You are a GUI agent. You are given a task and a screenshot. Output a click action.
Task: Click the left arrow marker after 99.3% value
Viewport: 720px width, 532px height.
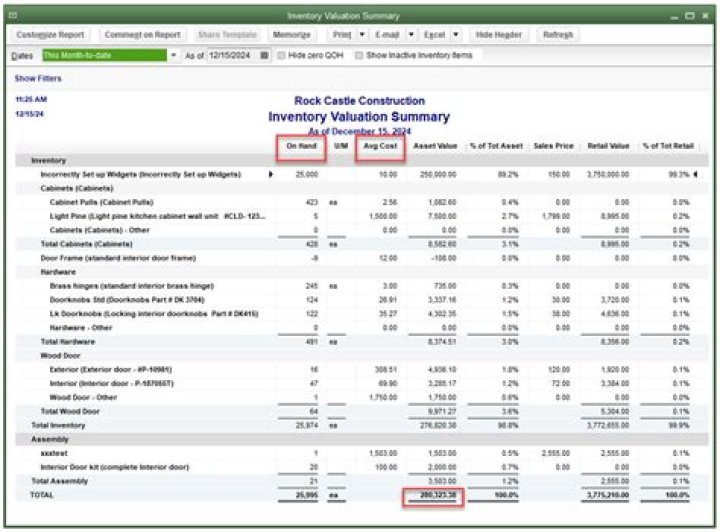696,174
